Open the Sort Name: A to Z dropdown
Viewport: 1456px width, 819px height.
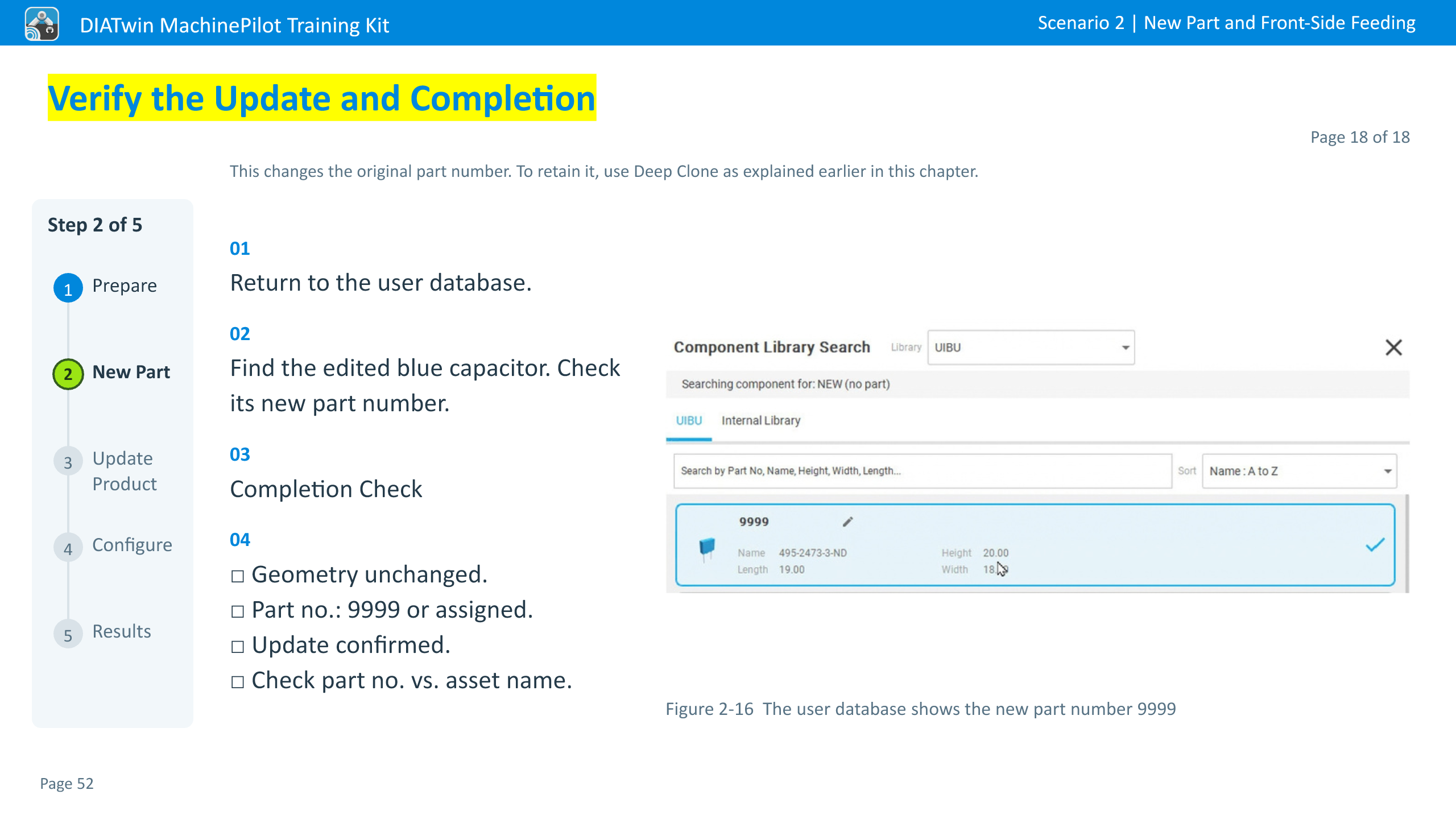[1299, 471]
